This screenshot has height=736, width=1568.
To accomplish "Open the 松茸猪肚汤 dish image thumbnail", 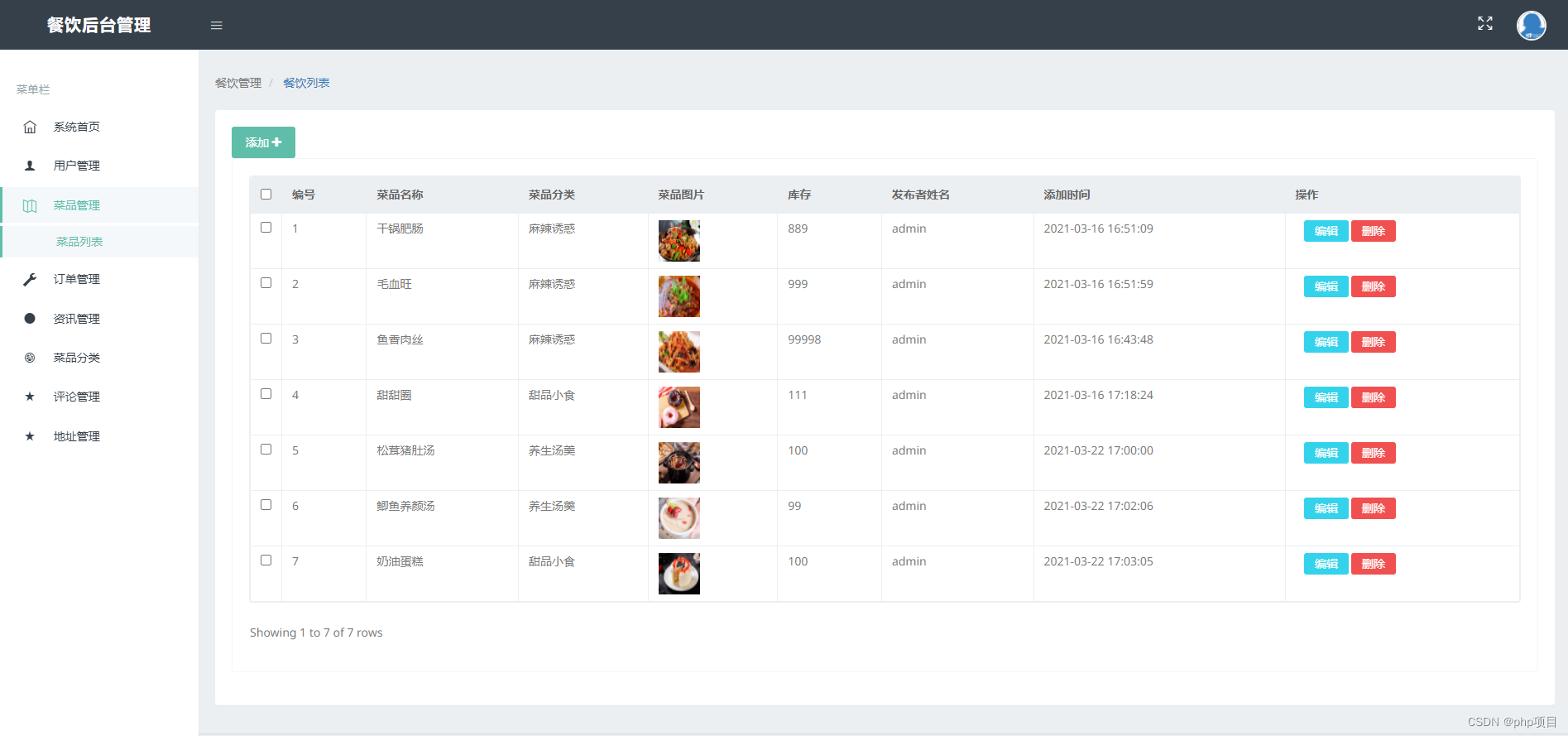I will (x=679, y=463).
